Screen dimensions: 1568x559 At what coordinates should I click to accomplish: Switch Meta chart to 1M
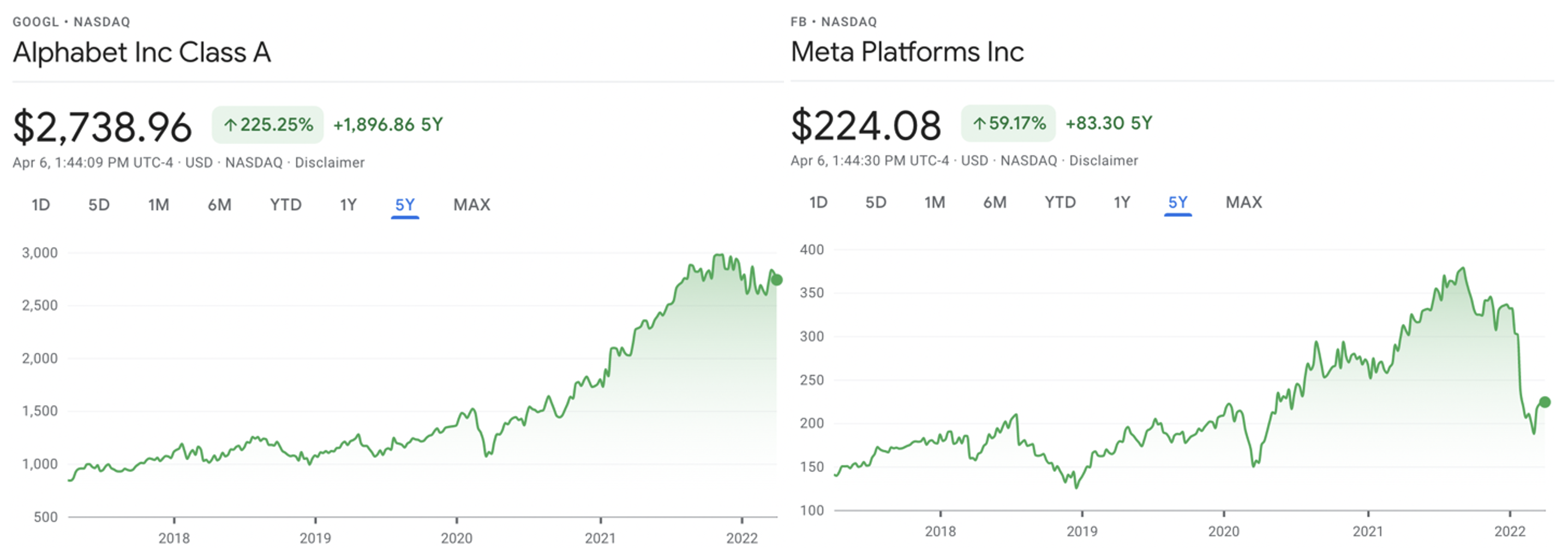point(935,202)
